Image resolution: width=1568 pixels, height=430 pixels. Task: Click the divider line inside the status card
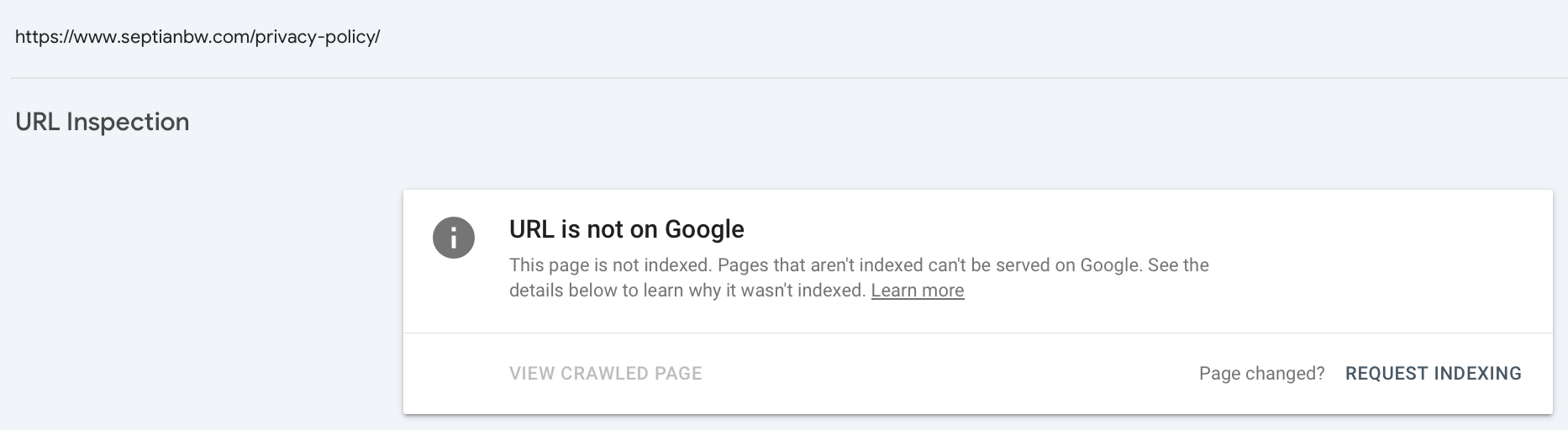click(977, 333)
